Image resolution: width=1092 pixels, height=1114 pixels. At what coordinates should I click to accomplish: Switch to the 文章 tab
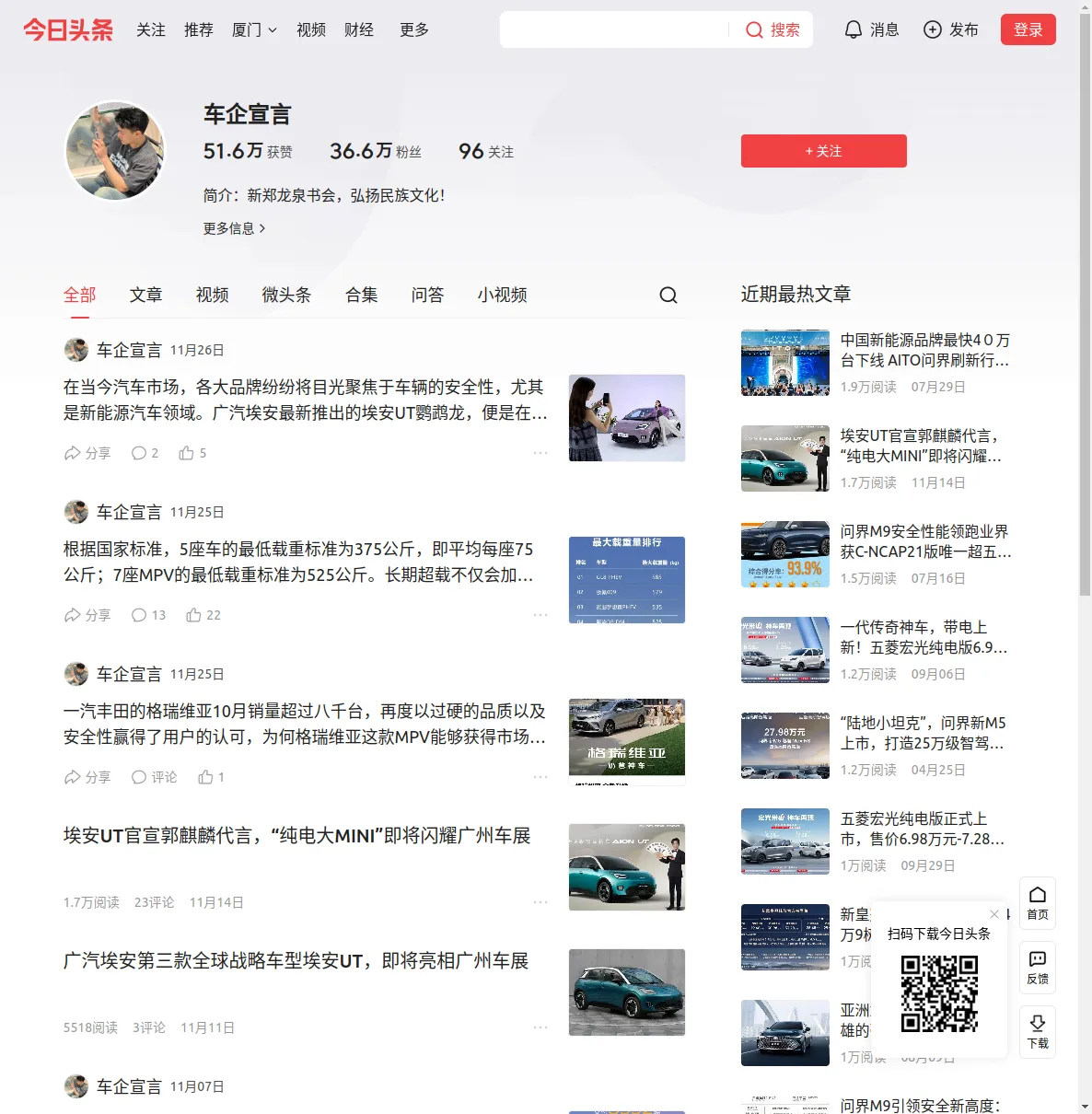[x=146, y=295]
